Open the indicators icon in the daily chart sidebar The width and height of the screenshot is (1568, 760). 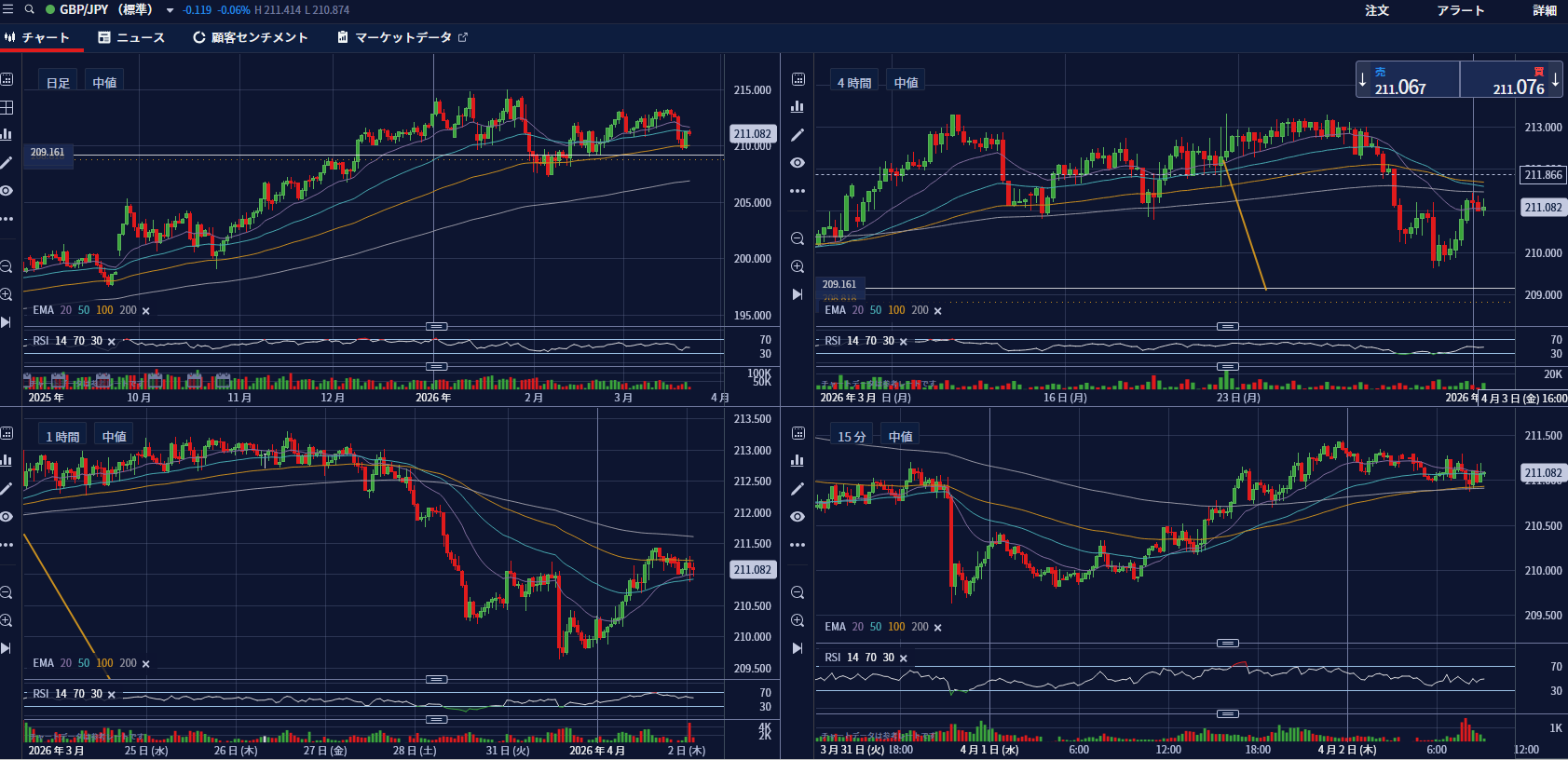pyautogui.click(x=7, y=134)
